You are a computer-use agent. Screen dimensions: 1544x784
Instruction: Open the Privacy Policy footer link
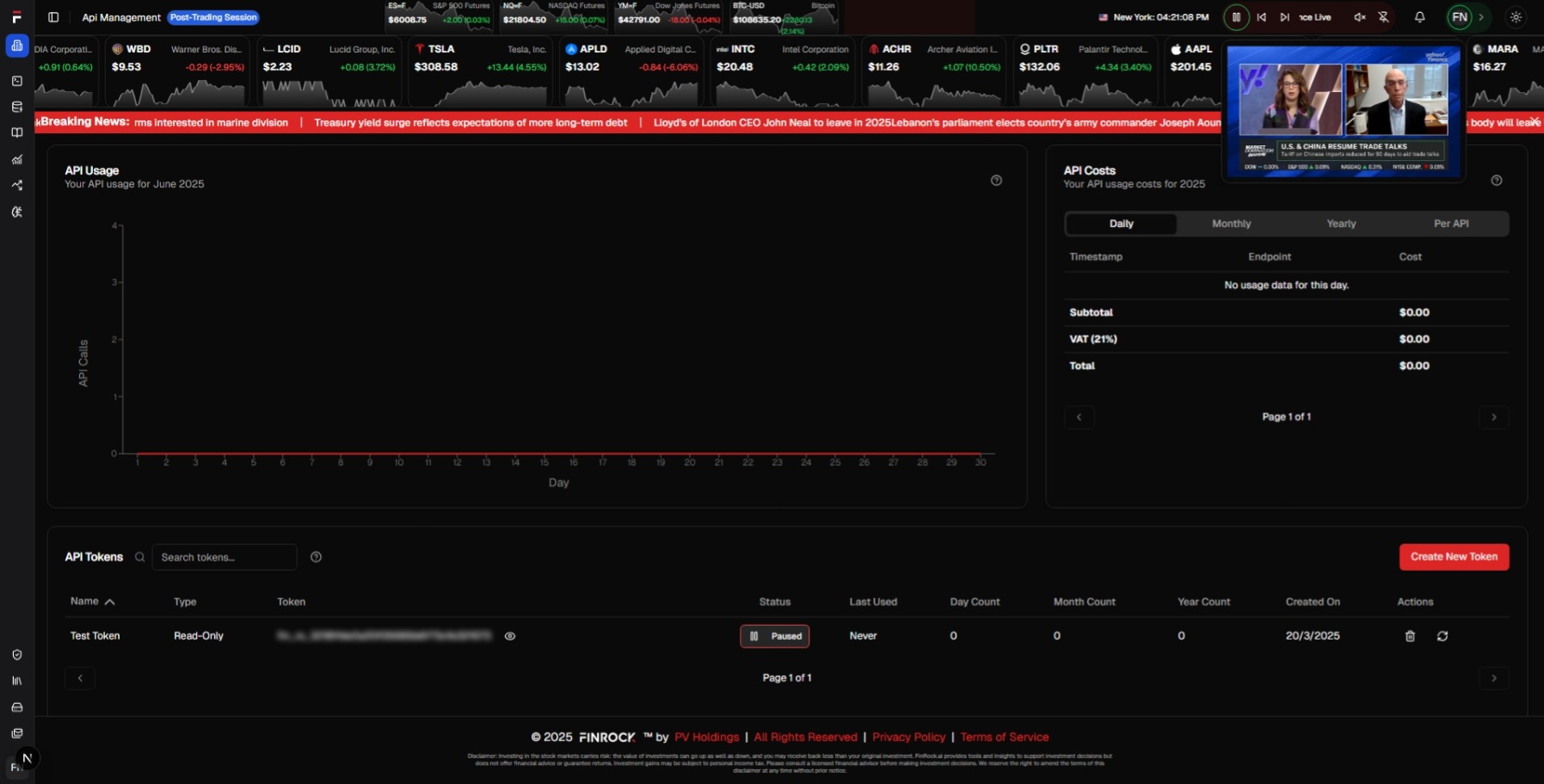tap(908, 737)
